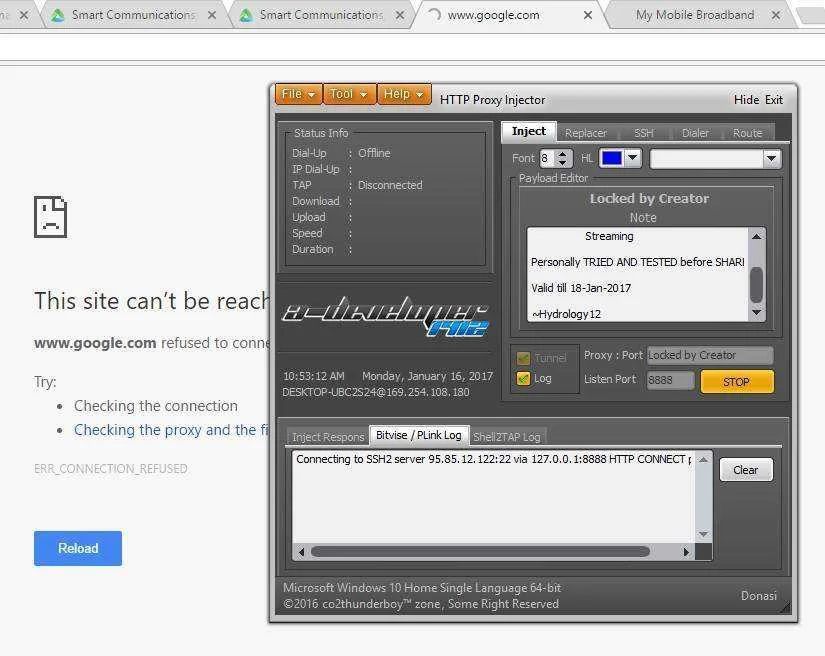Click Hide on the injector window
This screenshot has height=656, width=825.
click(746, 100)
